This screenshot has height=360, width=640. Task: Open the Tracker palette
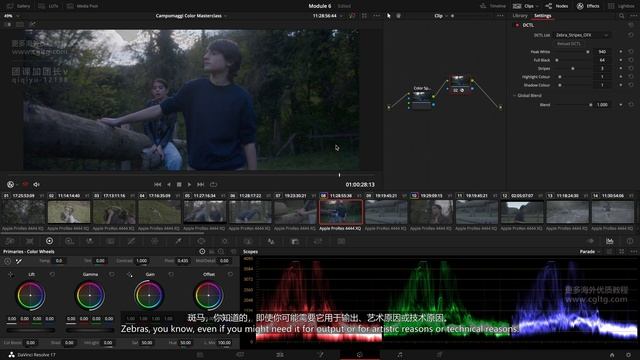click(x=224, y=241)
